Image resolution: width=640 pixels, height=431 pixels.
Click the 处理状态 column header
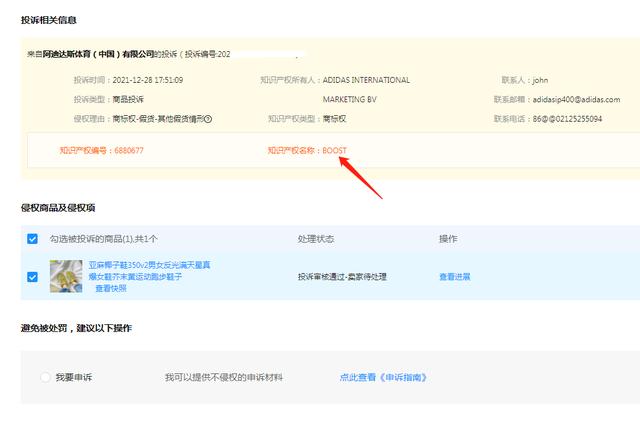click(316, 239)
